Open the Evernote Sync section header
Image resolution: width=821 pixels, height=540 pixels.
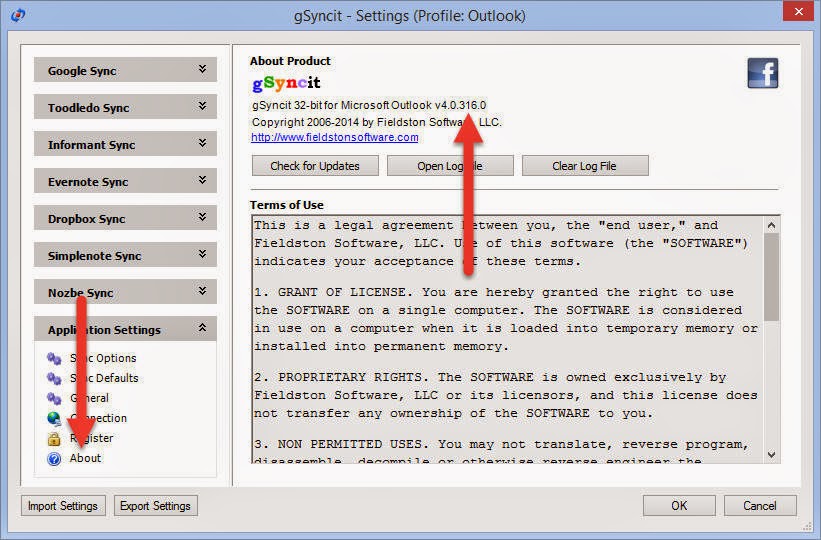pyautogui.click(x=125, y=181)
